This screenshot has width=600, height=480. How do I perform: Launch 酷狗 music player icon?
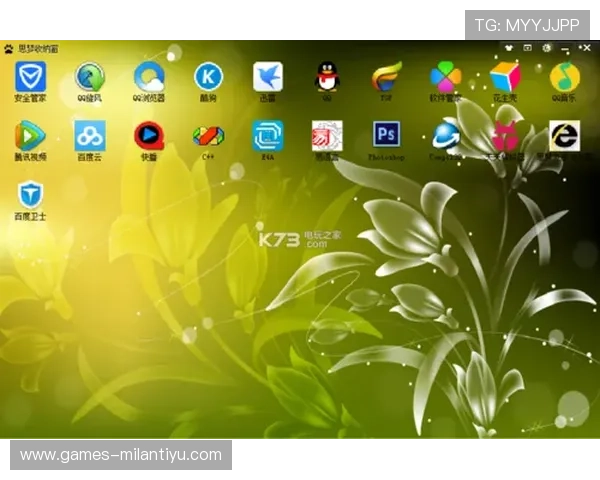click(x=208, y=77)
